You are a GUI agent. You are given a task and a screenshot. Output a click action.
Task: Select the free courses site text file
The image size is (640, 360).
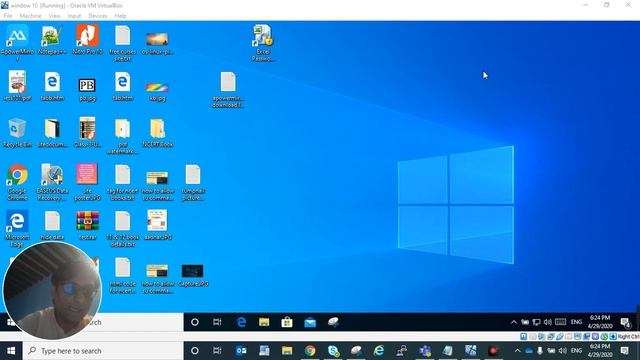pyautogui.click(x=122, y=42)
